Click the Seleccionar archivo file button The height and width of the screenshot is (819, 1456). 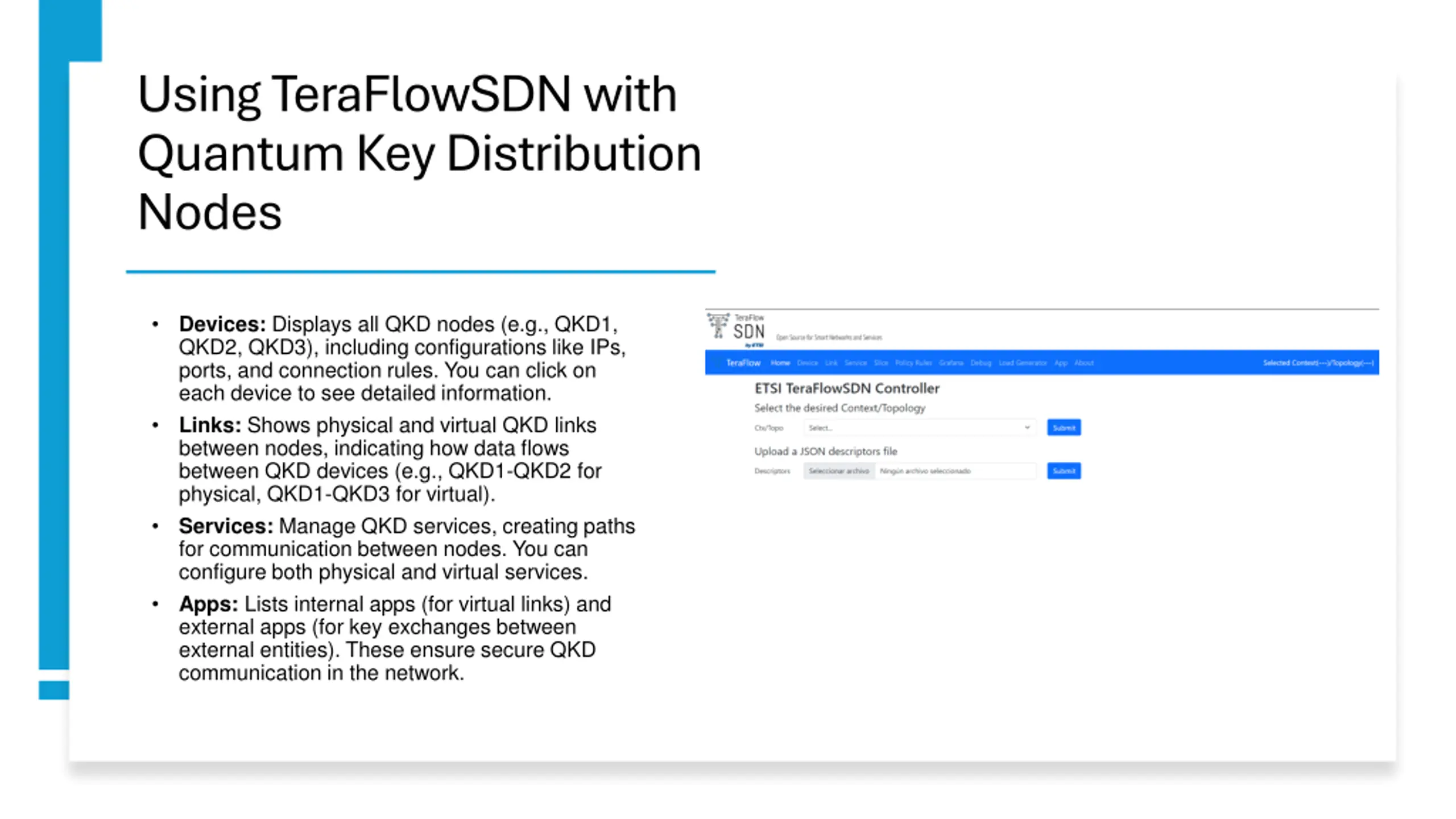tap(839, 471)
